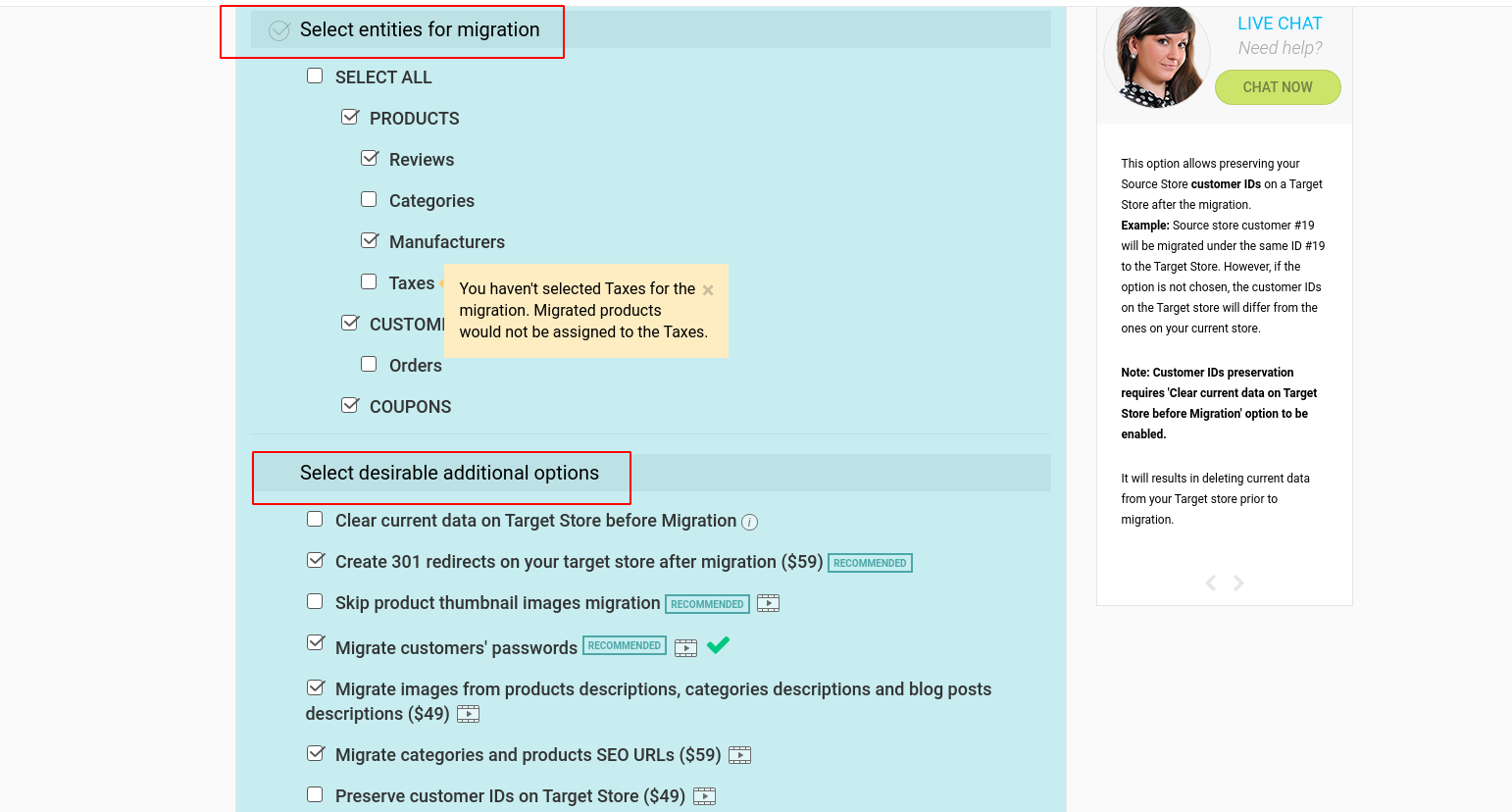Uncheck the Reviews checkbox
1512x812 pixels.
coord(370,158)
